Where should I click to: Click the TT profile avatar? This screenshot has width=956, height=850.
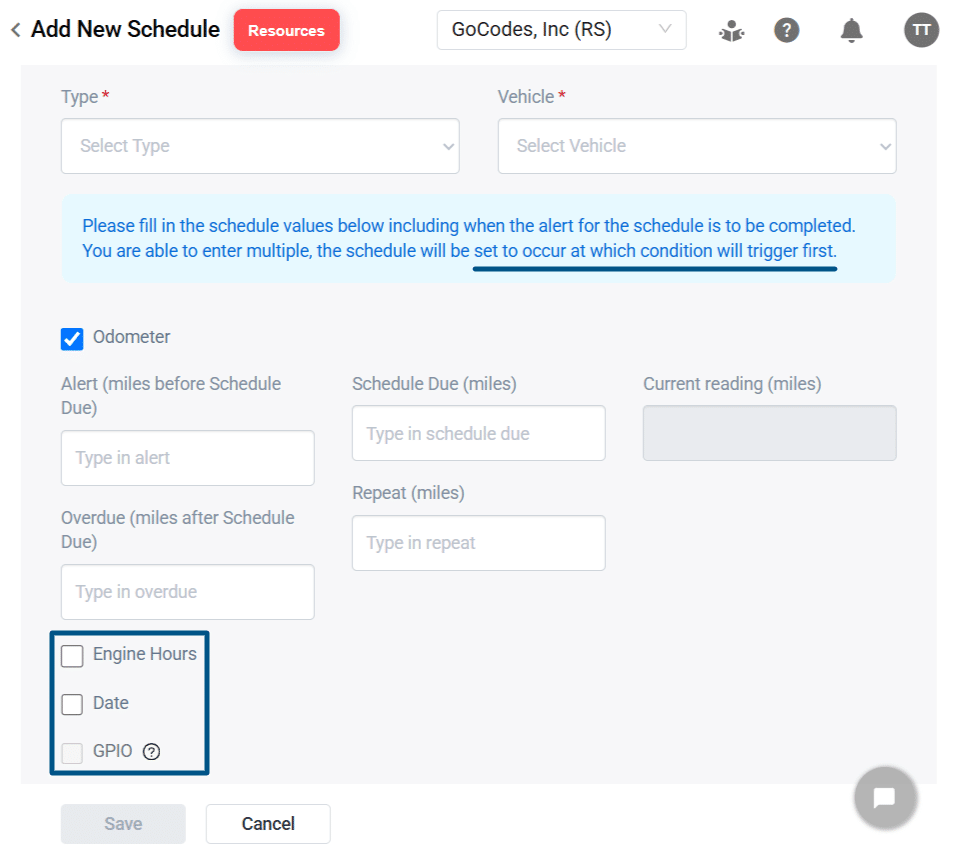[x=921, y=29]
